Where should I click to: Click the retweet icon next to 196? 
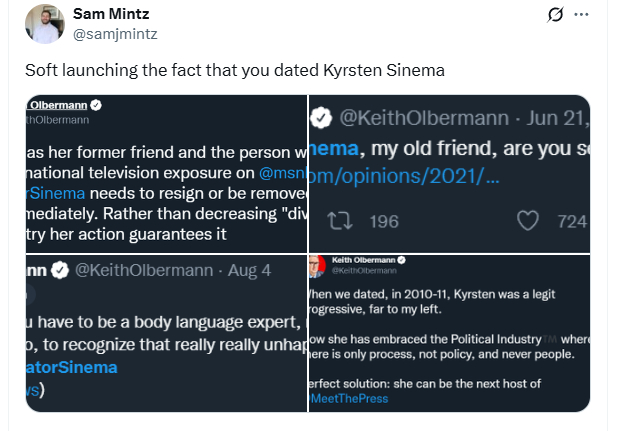pos(338,220)
